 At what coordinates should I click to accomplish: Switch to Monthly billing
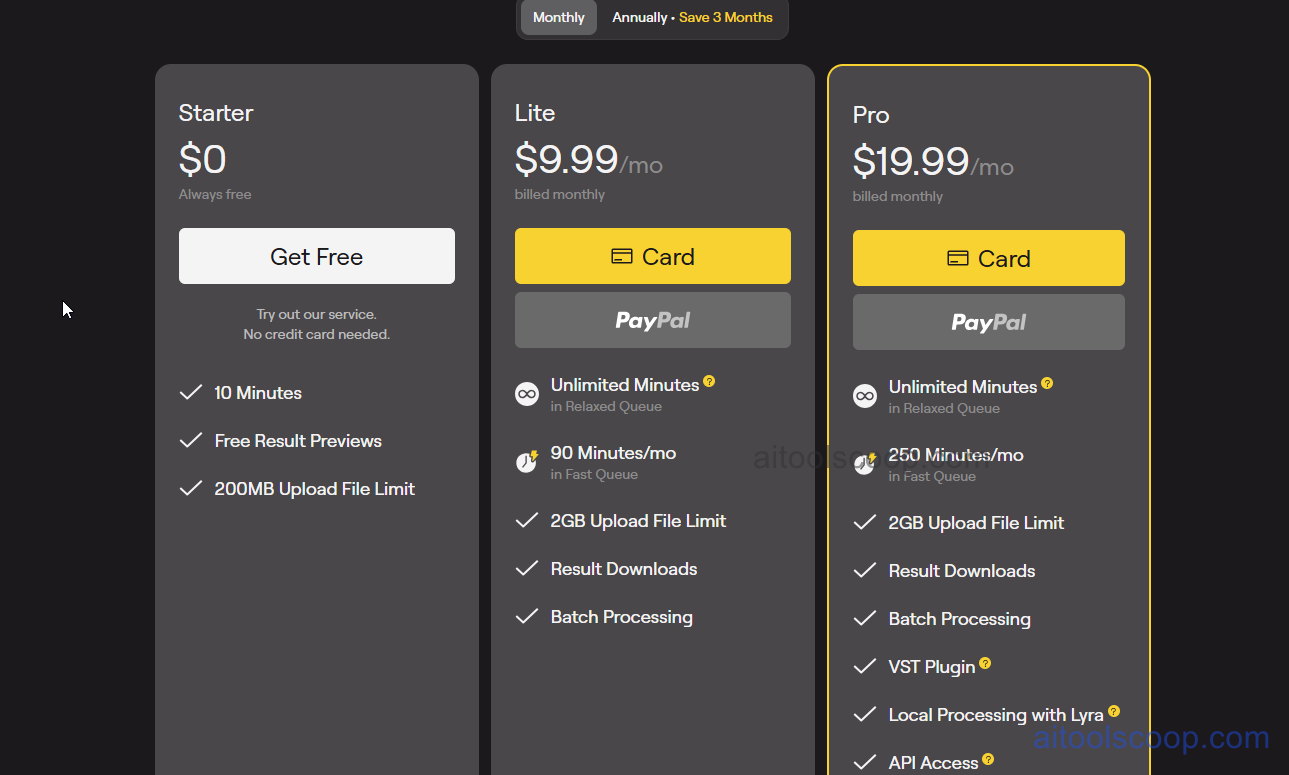[x=558, y=18]
